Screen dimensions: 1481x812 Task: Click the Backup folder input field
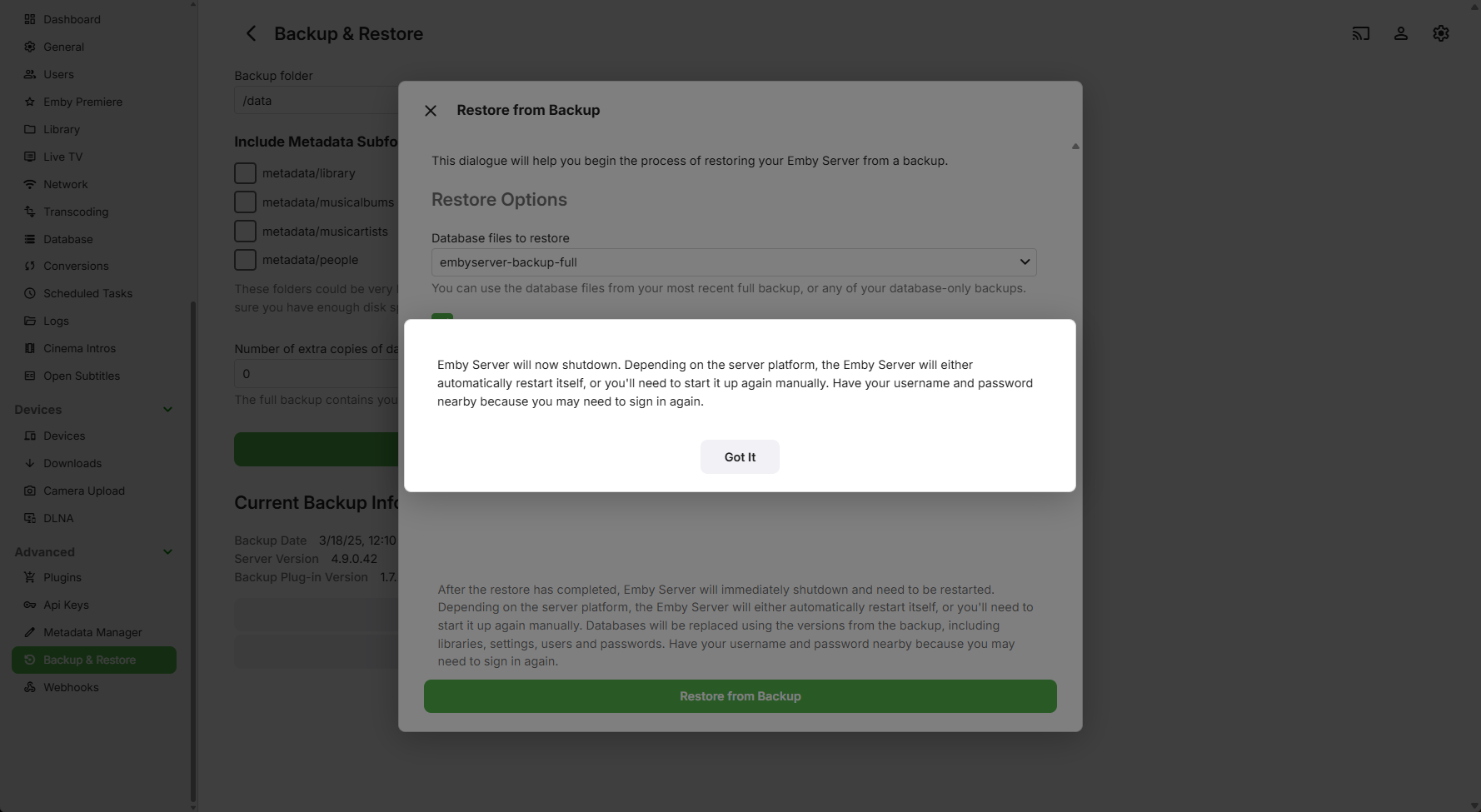point(317,101)
